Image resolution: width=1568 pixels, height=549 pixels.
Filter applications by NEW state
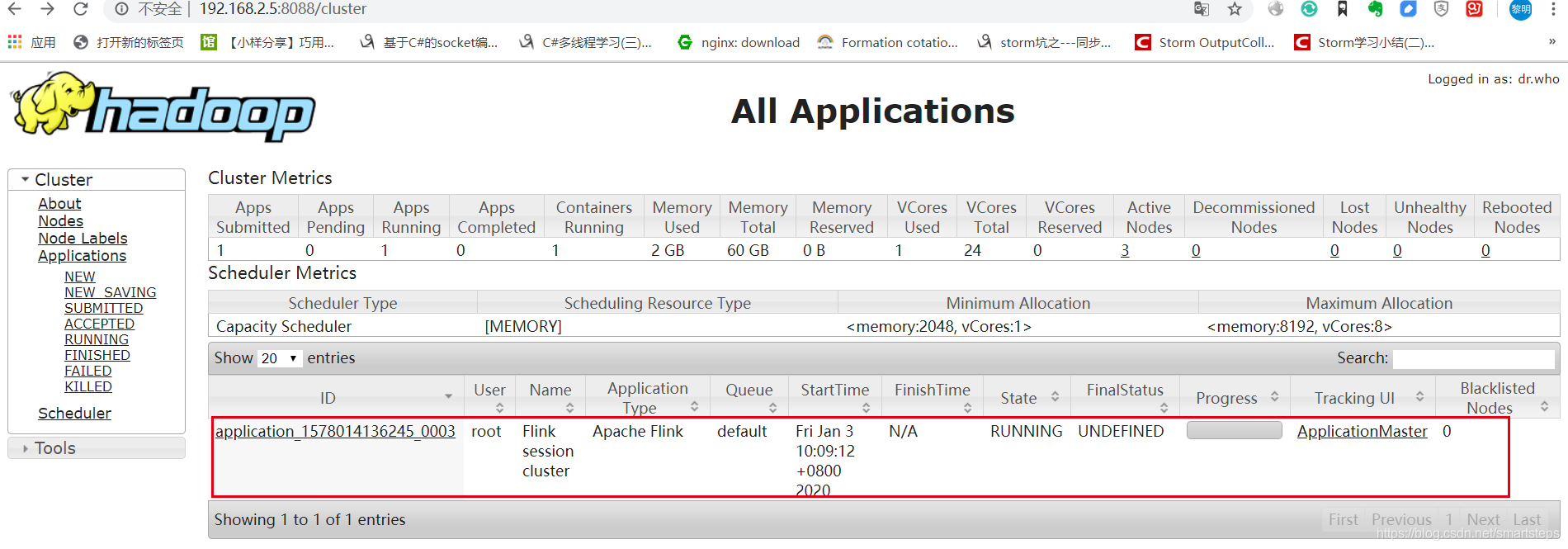tap(80, 277)
